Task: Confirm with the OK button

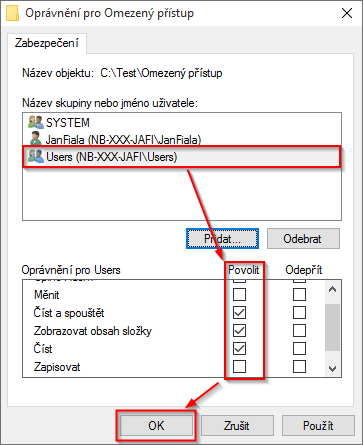Action: point(156,426)
